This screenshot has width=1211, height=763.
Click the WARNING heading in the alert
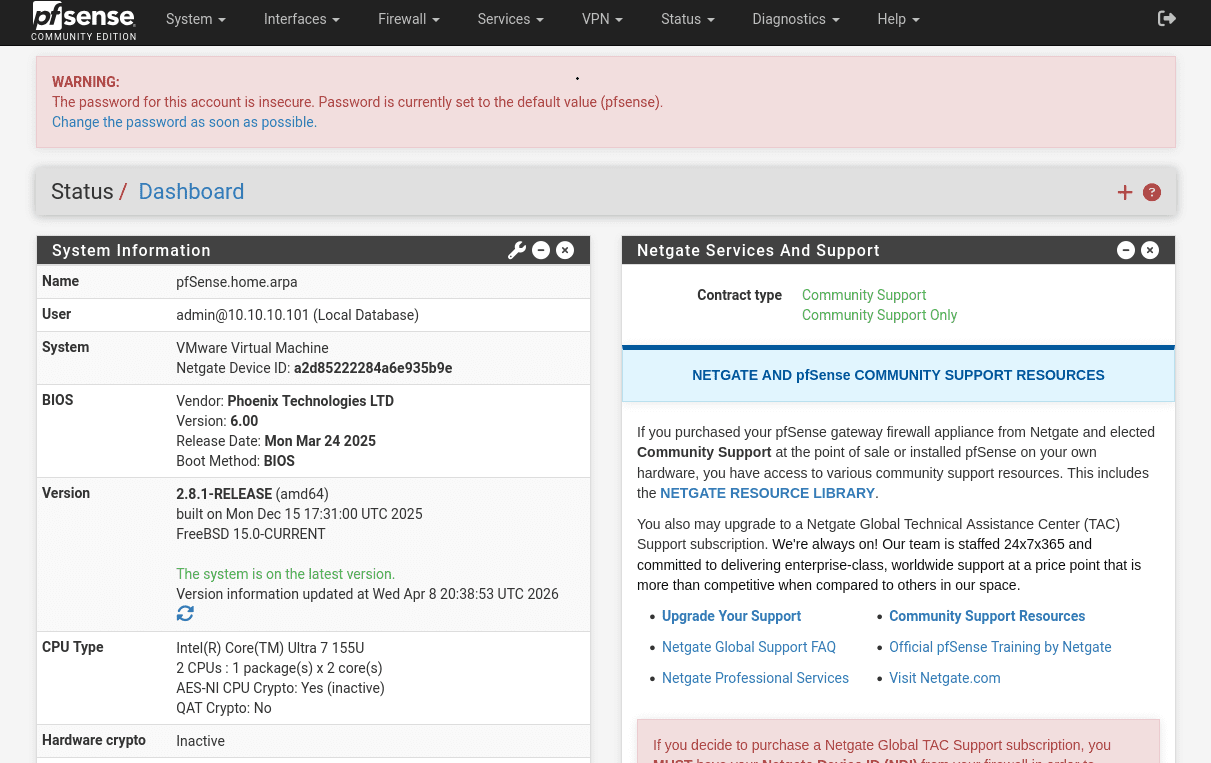(x=86, y=82)
